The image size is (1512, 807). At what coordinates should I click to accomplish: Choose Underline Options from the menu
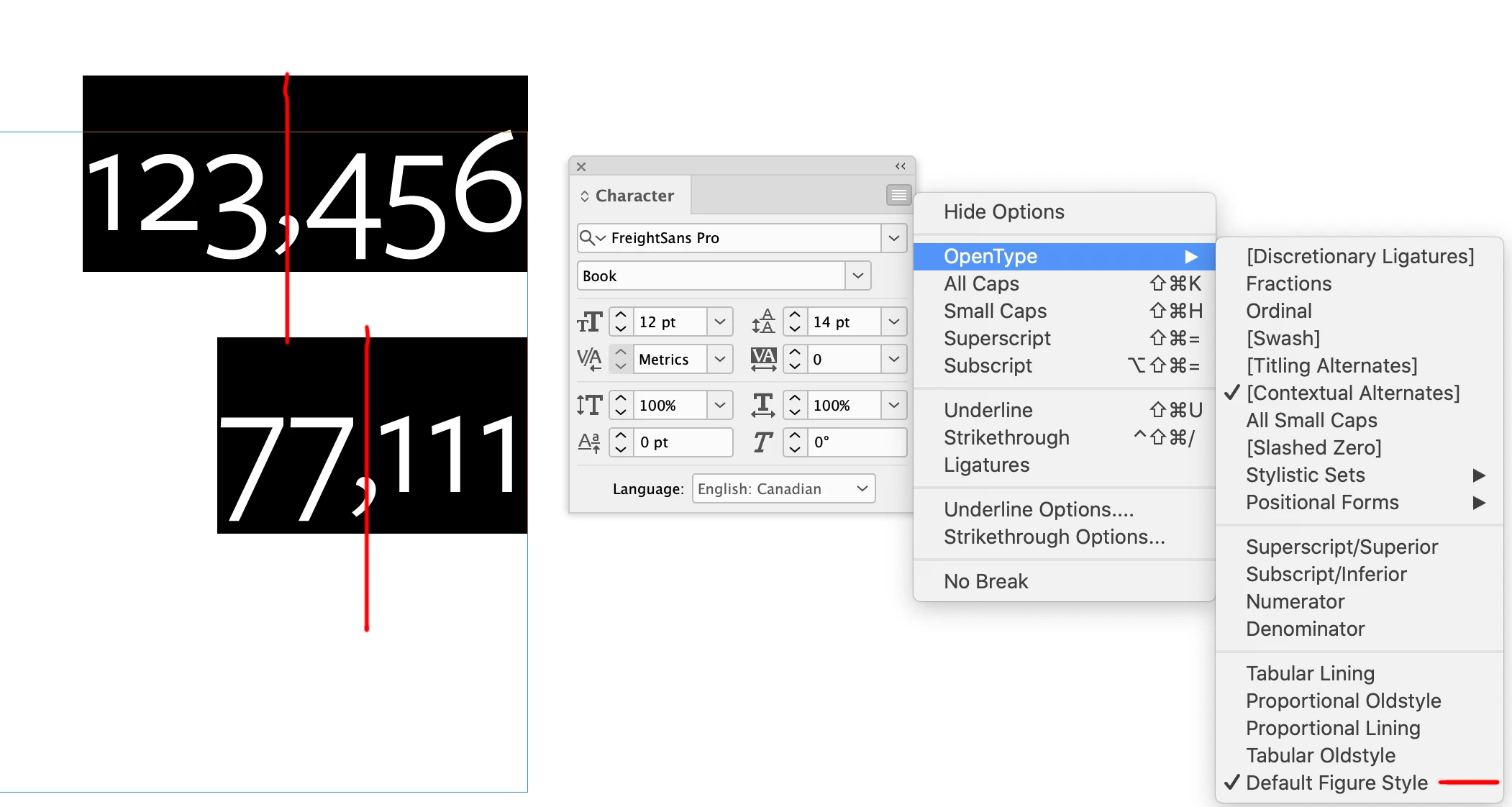[1038, 509]
